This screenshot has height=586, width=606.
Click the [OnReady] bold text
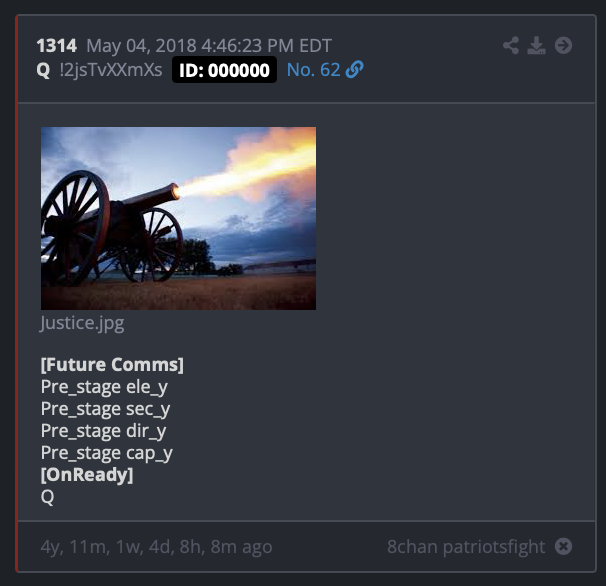pos(87,475)
